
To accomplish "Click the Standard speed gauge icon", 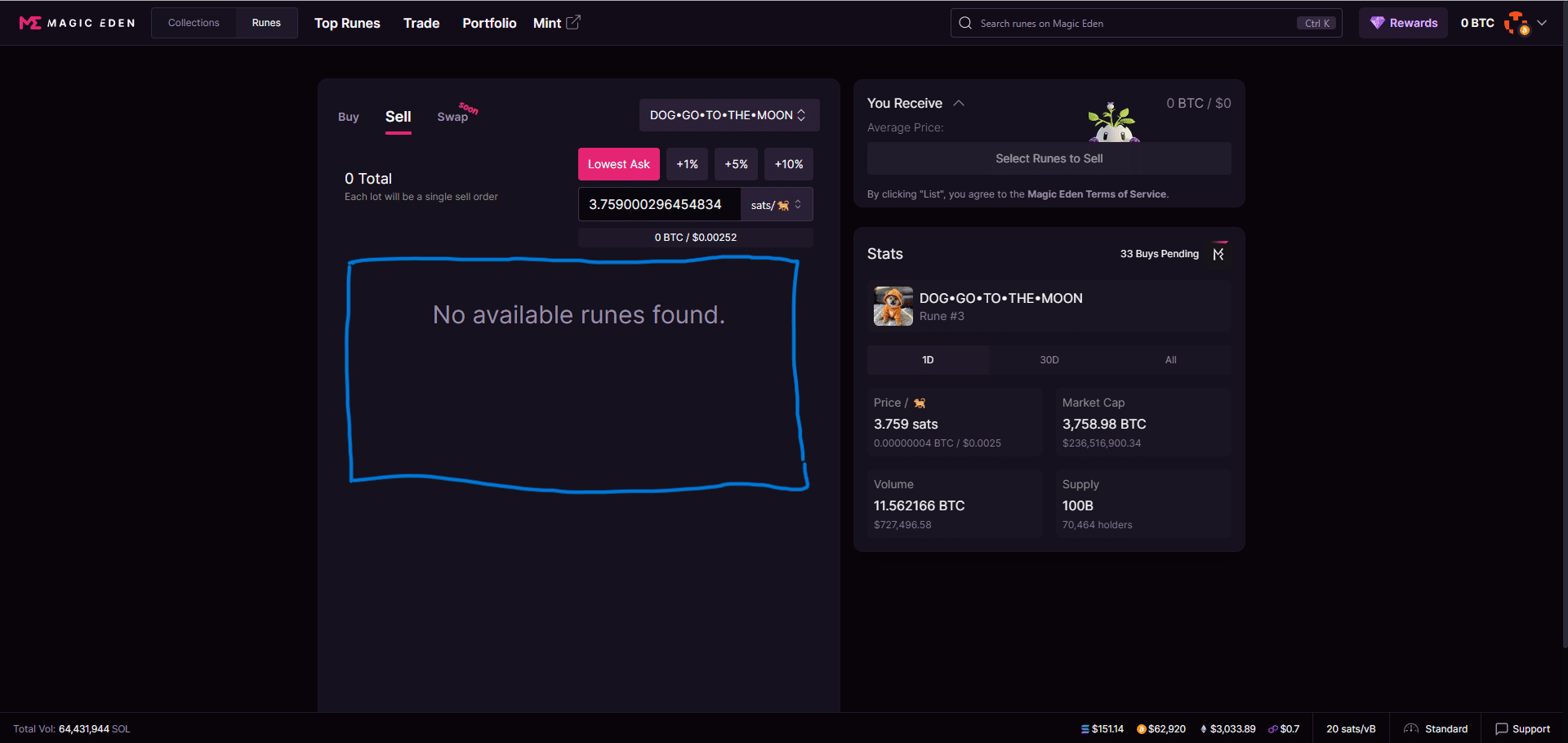I will coord(1411,729).
